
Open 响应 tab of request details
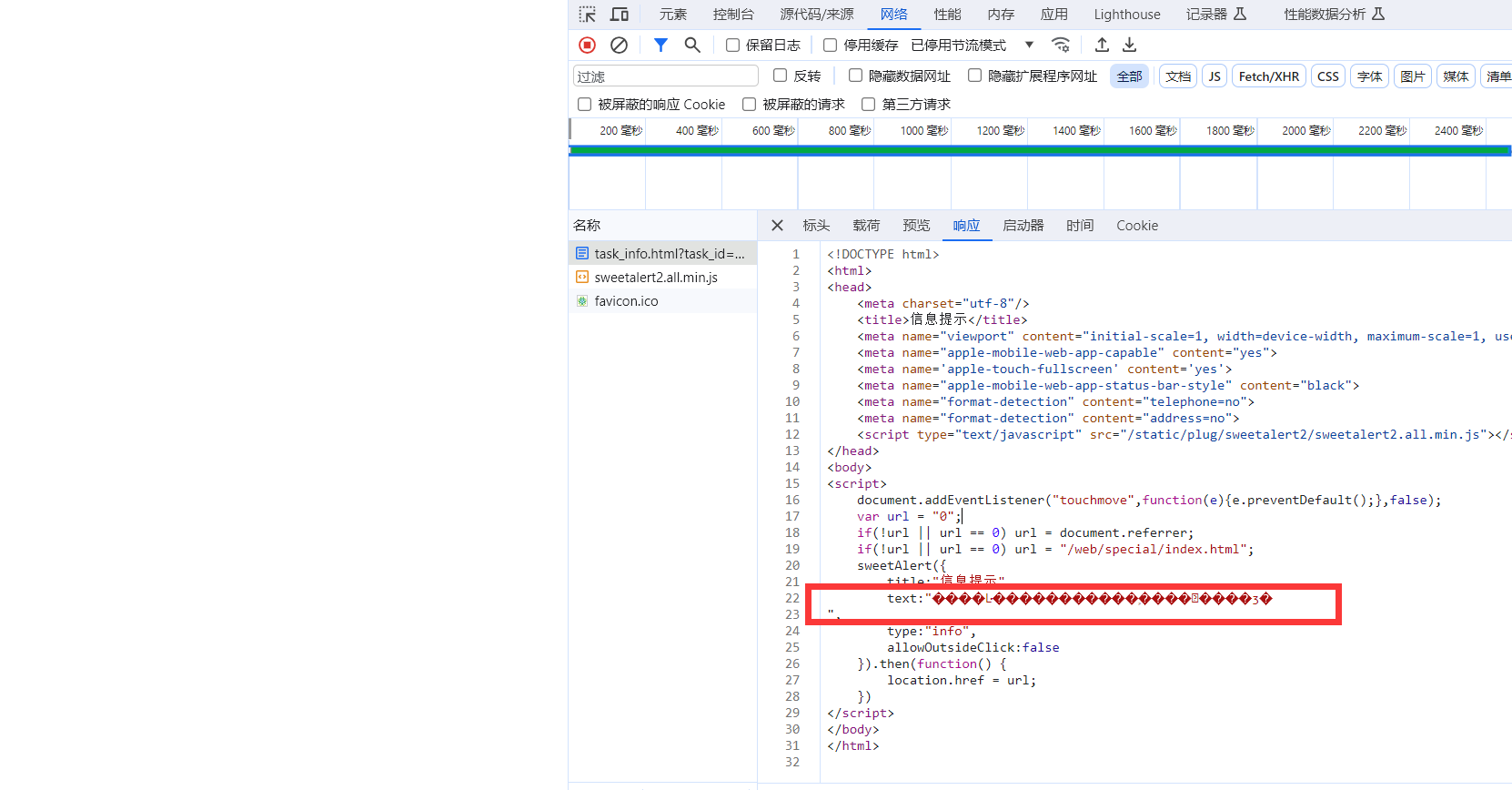966,226
